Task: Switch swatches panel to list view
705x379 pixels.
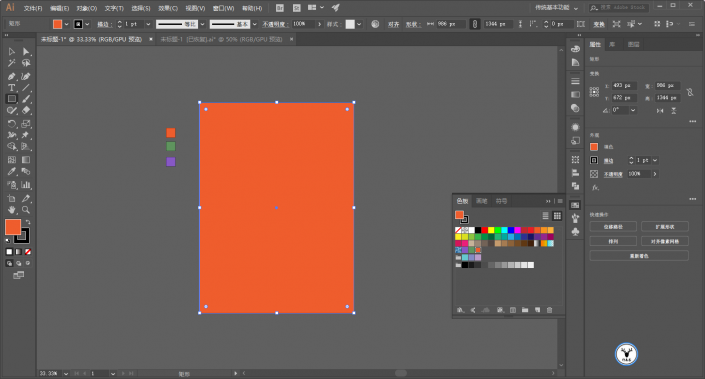Action: point(545,216)
